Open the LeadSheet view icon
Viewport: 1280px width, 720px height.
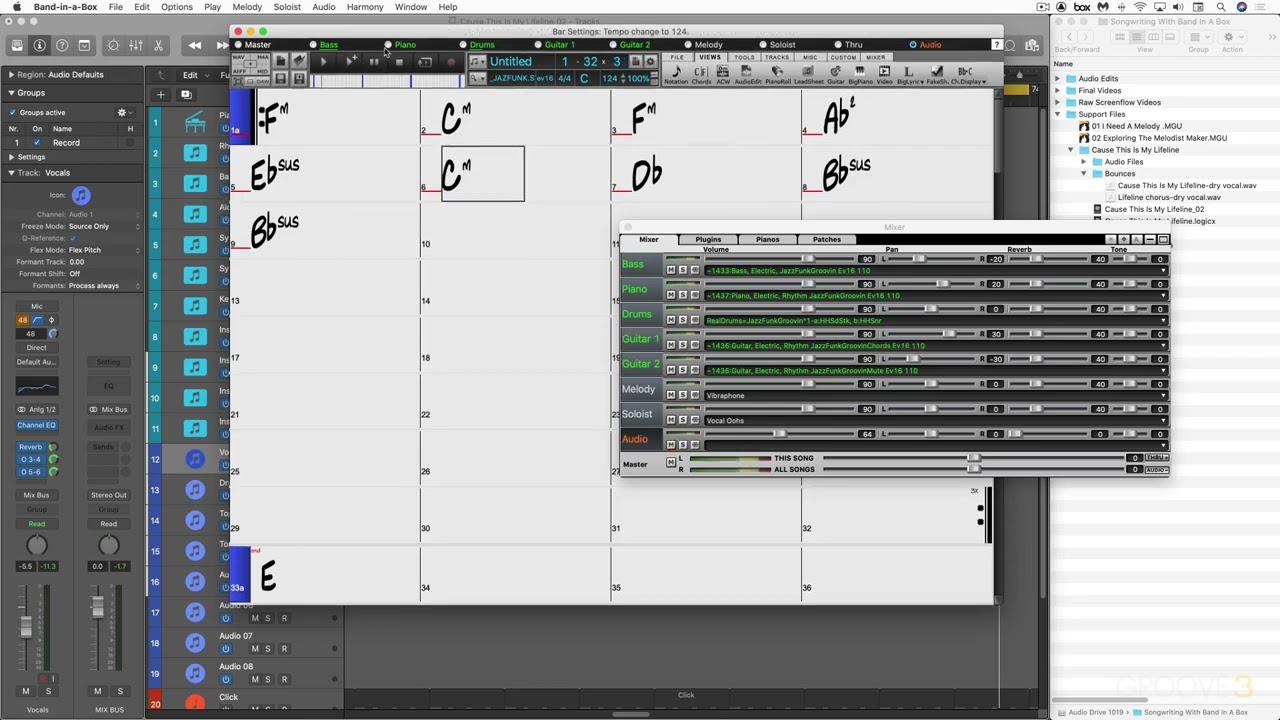809,73
